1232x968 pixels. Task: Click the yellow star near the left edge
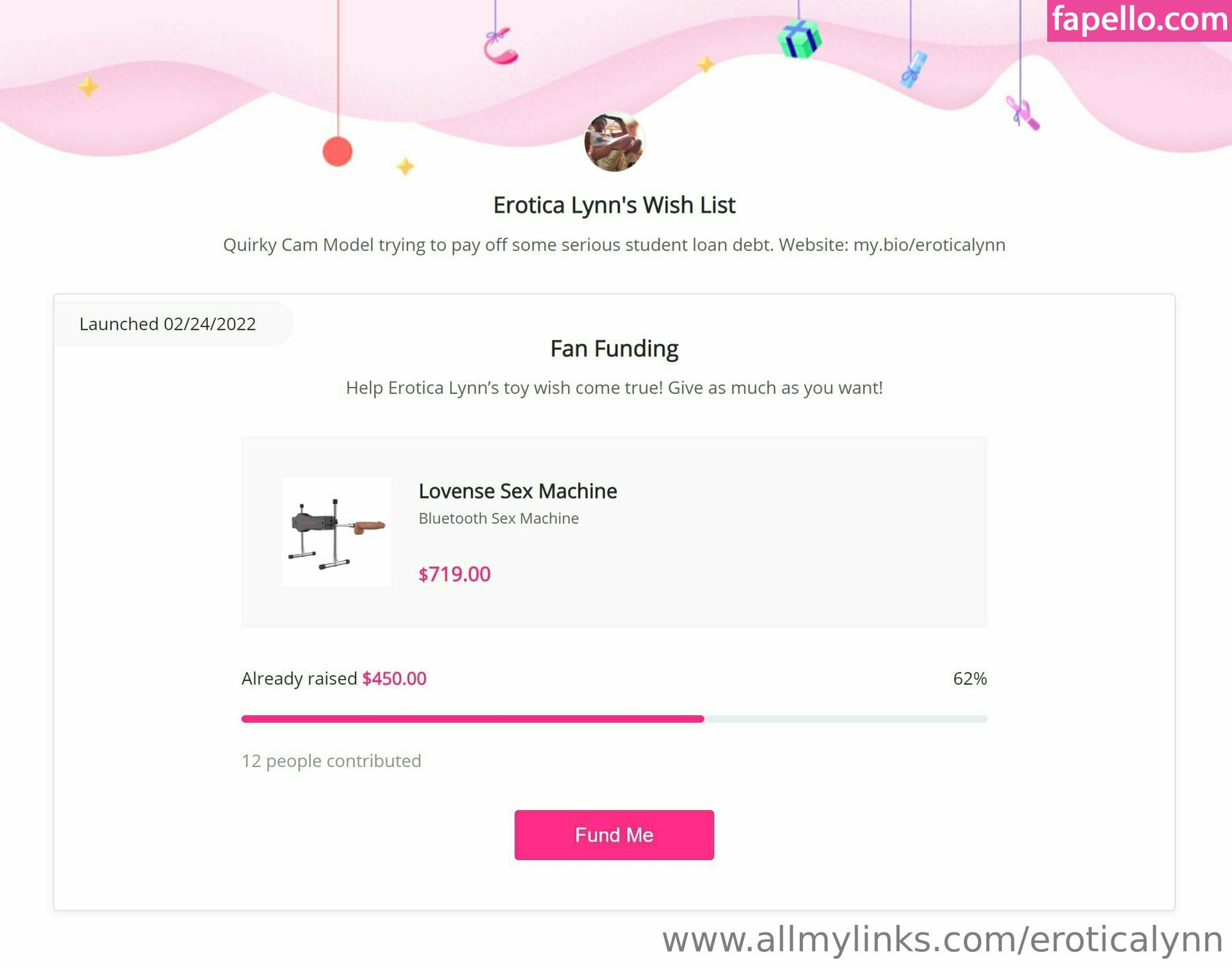(x=89, y=86)
